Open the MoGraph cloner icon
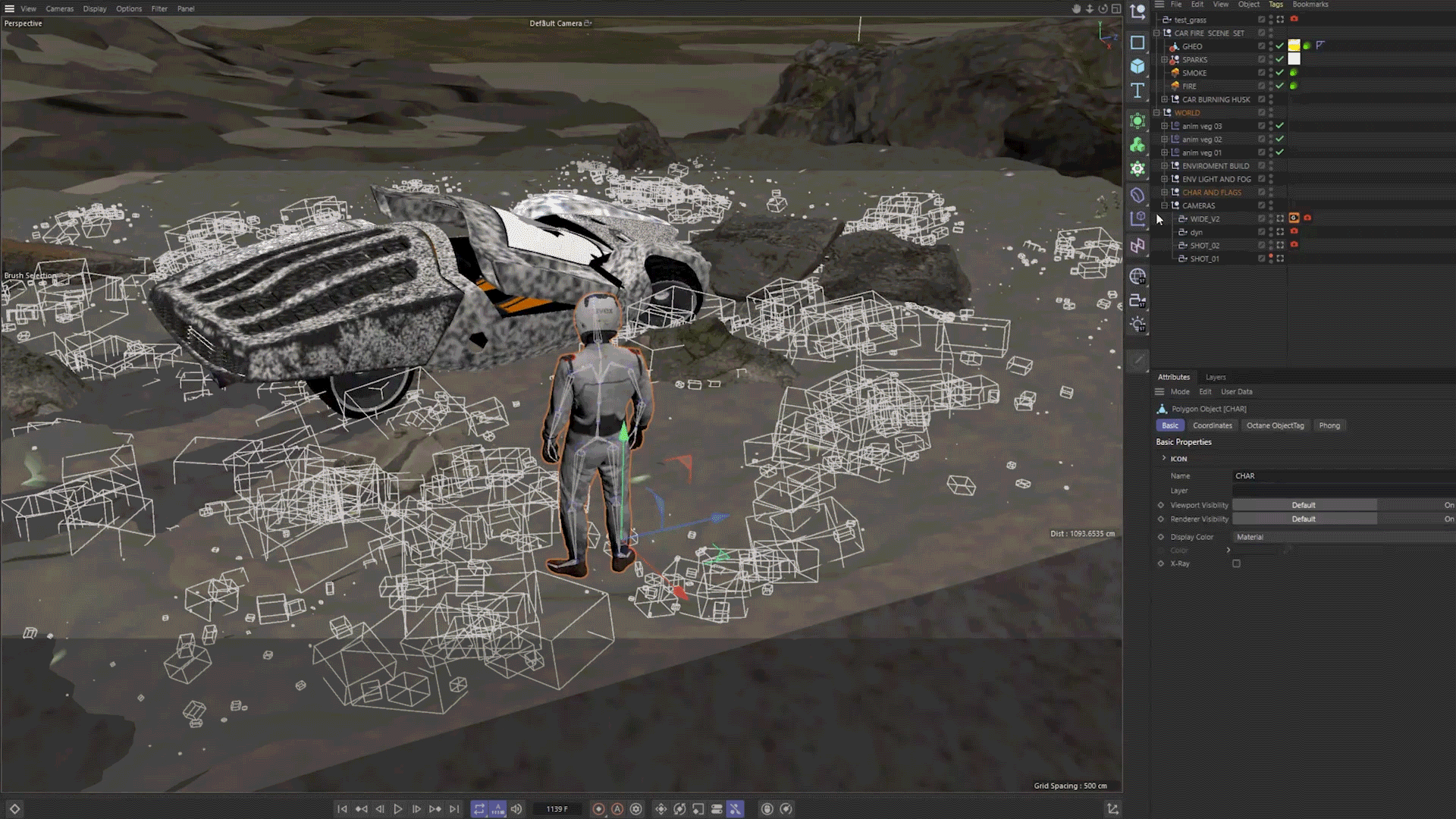 pyautogui.click(x=1137, y=145)
